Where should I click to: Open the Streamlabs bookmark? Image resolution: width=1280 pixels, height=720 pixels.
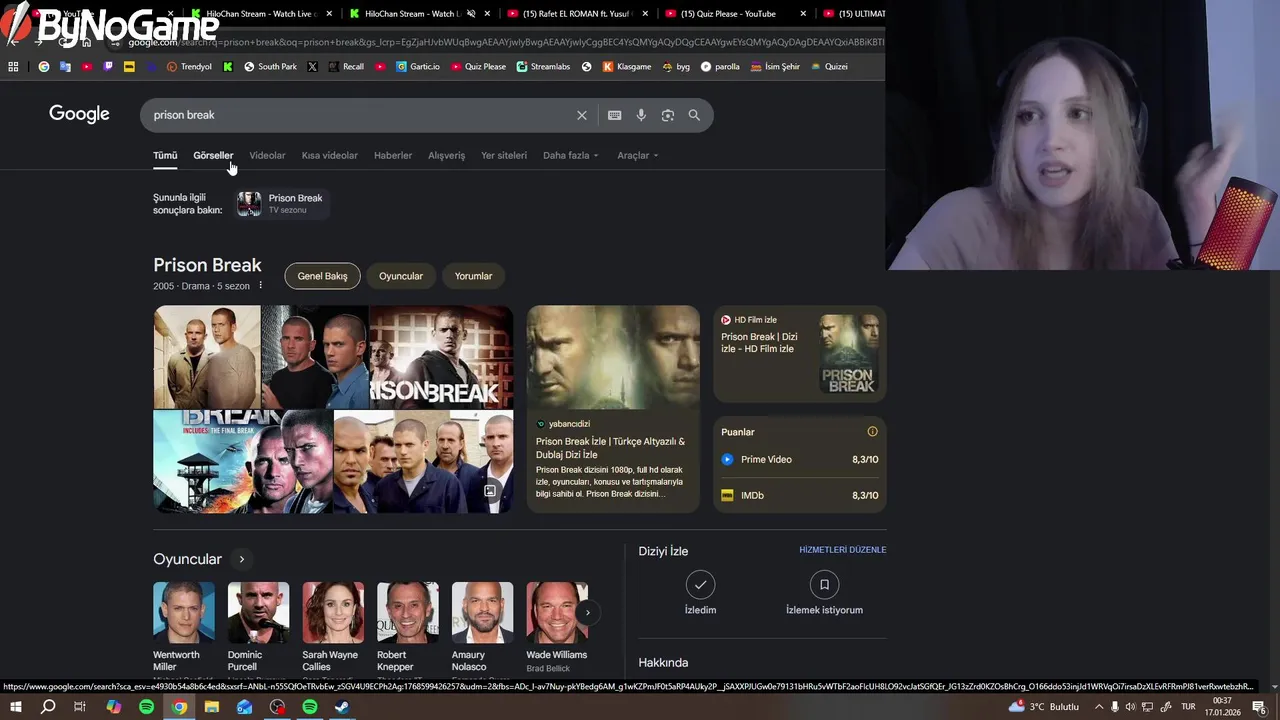pyautogui.click(x=543, y=67)
